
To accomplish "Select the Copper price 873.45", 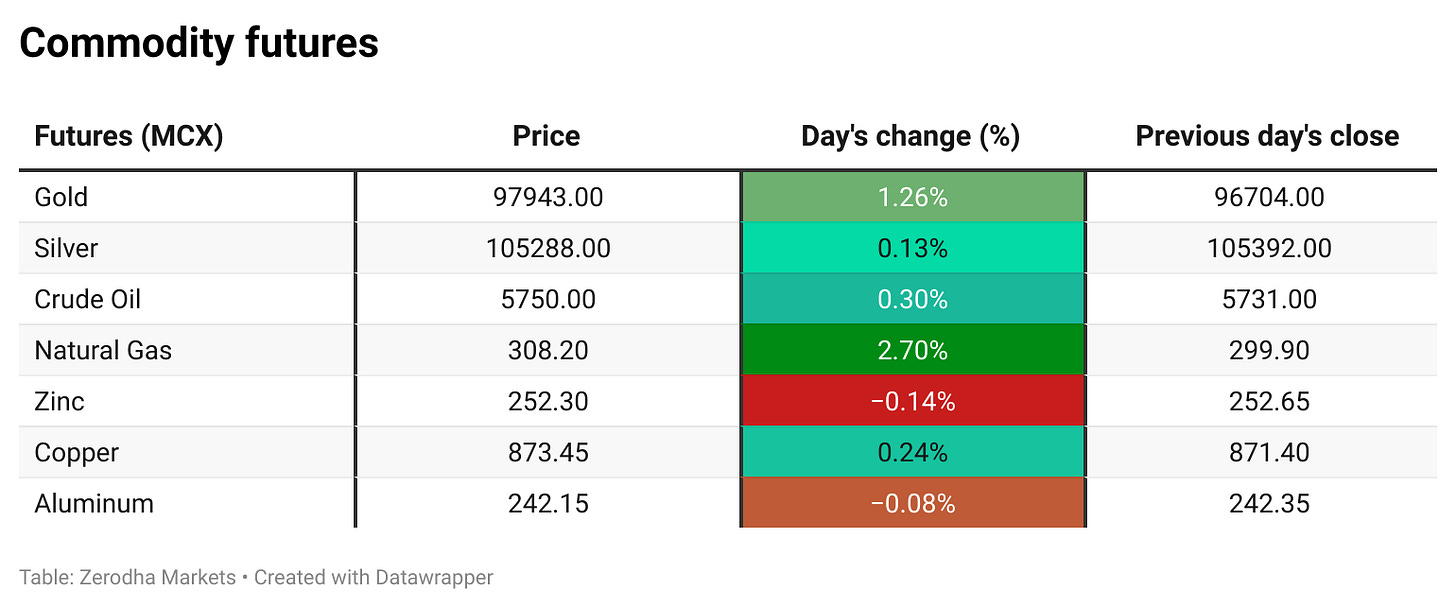I will click(x=548, y=452).
